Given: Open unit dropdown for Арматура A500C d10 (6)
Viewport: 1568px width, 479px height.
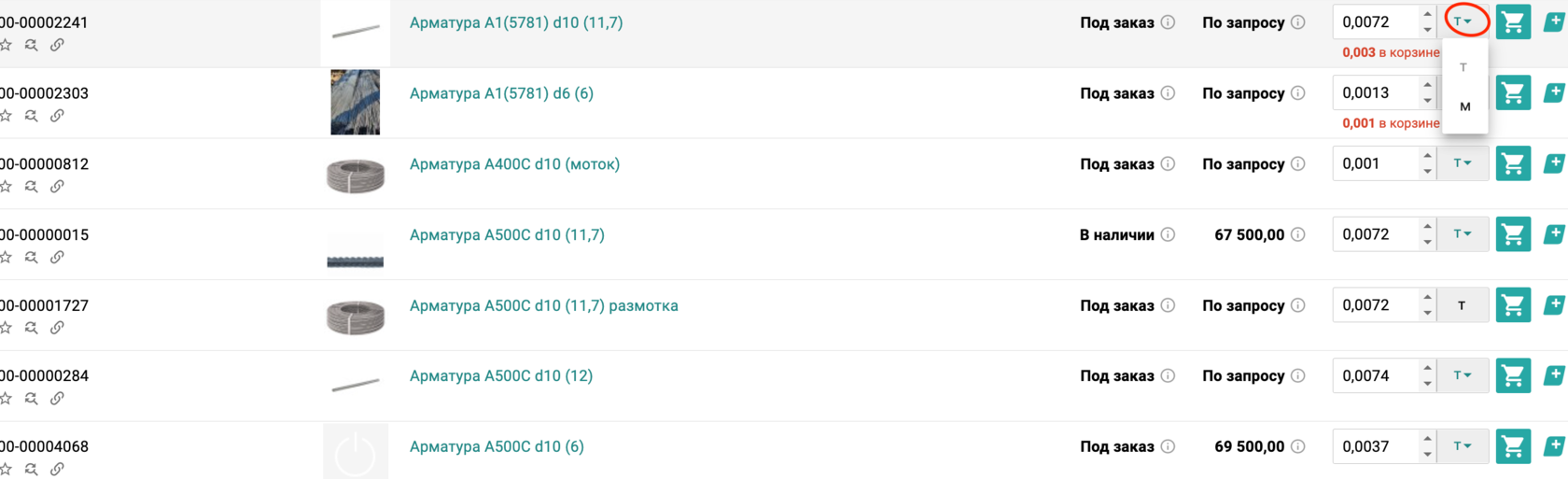Looking at the screenshot, I should 1463,446.
